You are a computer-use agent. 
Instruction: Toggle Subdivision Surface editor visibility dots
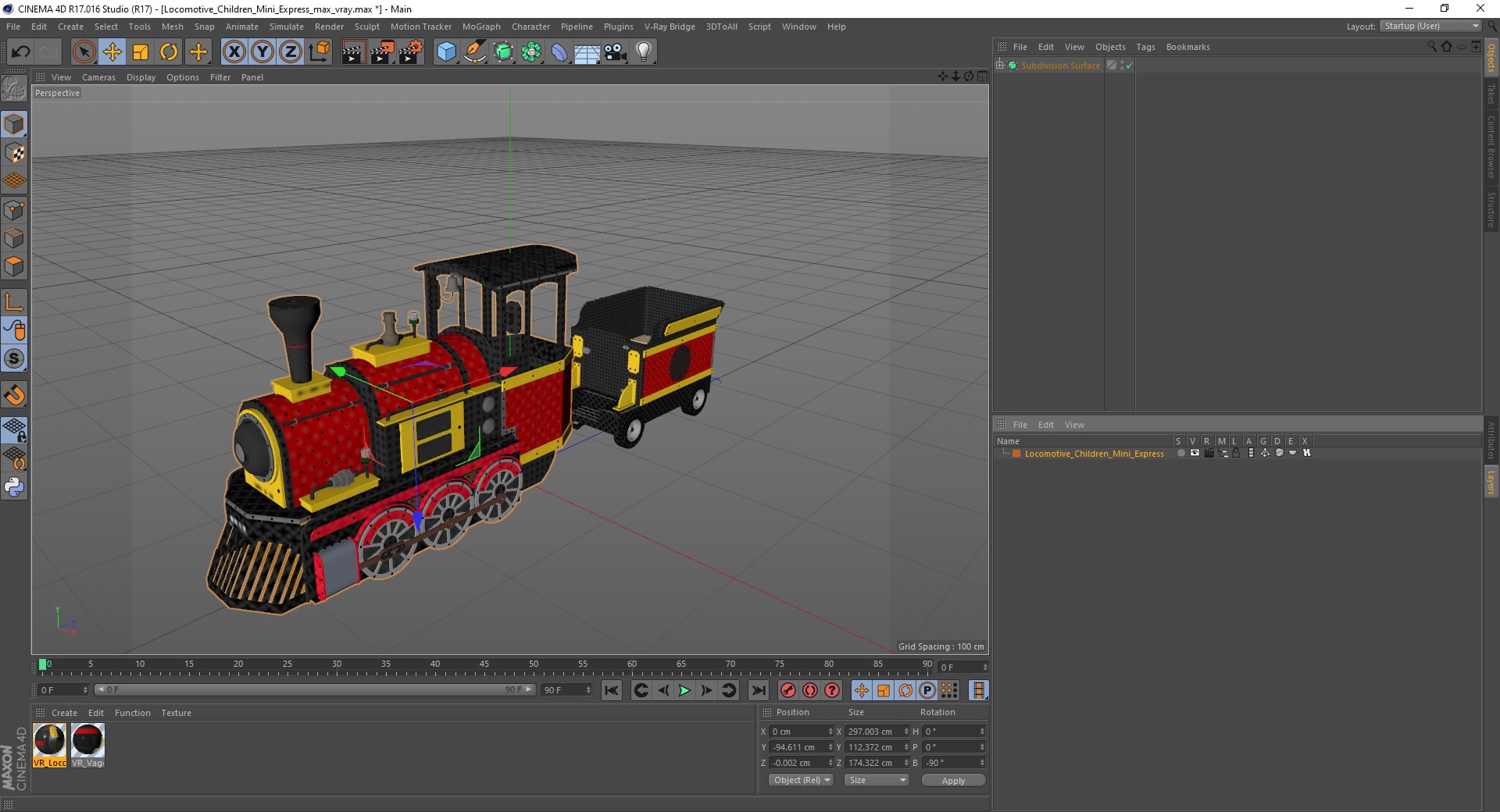click(1123, 66)
